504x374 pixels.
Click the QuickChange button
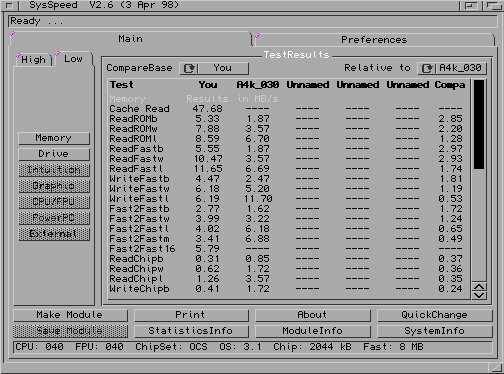[434, 315]
